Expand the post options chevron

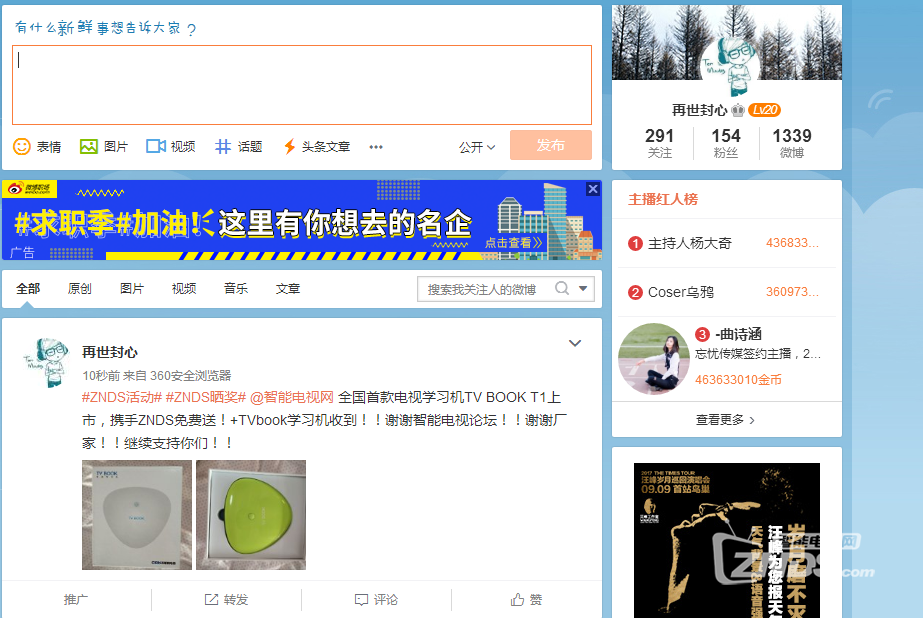[x=575, y=344]
